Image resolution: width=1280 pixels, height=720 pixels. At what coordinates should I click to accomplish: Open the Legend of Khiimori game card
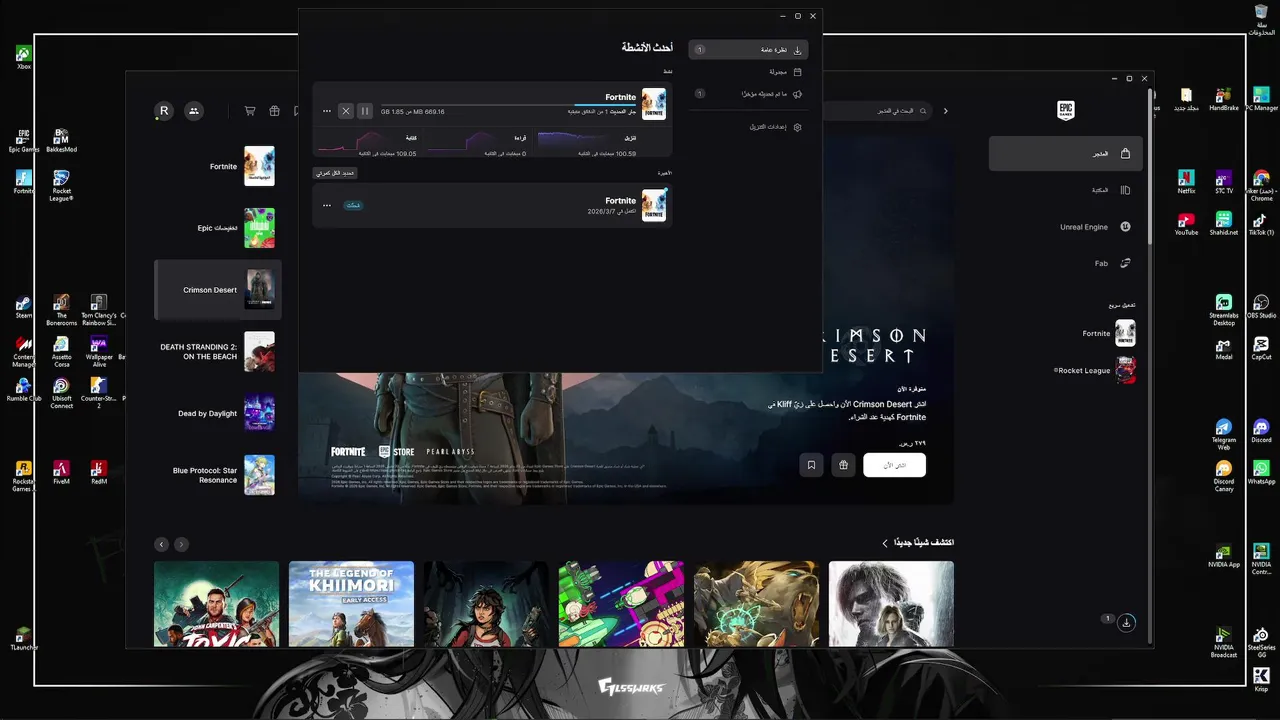click(351, 604)
